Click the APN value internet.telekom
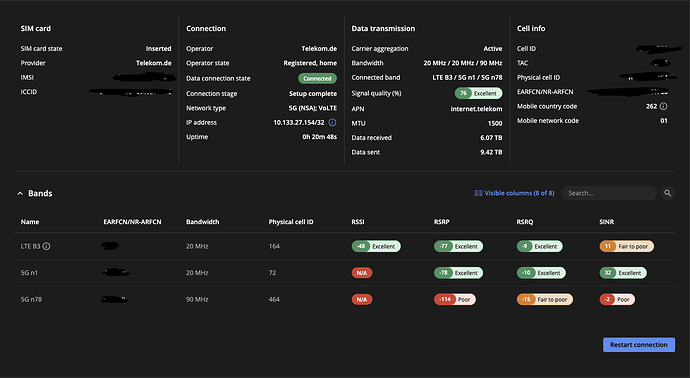Viewport: 690px width, 378px height. (476, 109)
